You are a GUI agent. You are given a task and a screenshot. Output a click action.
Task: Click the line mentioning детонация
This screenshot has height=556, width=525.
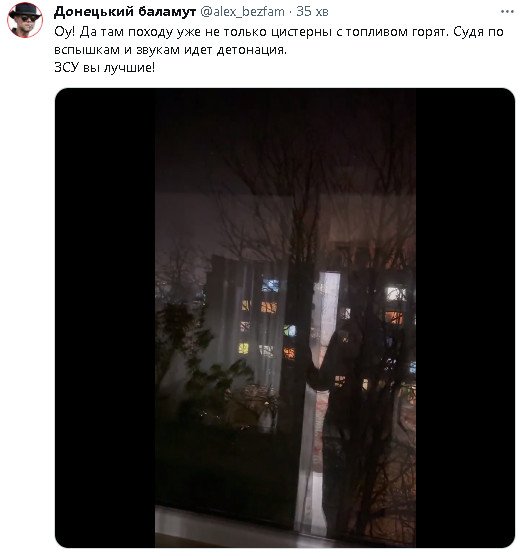click(171, 50)
